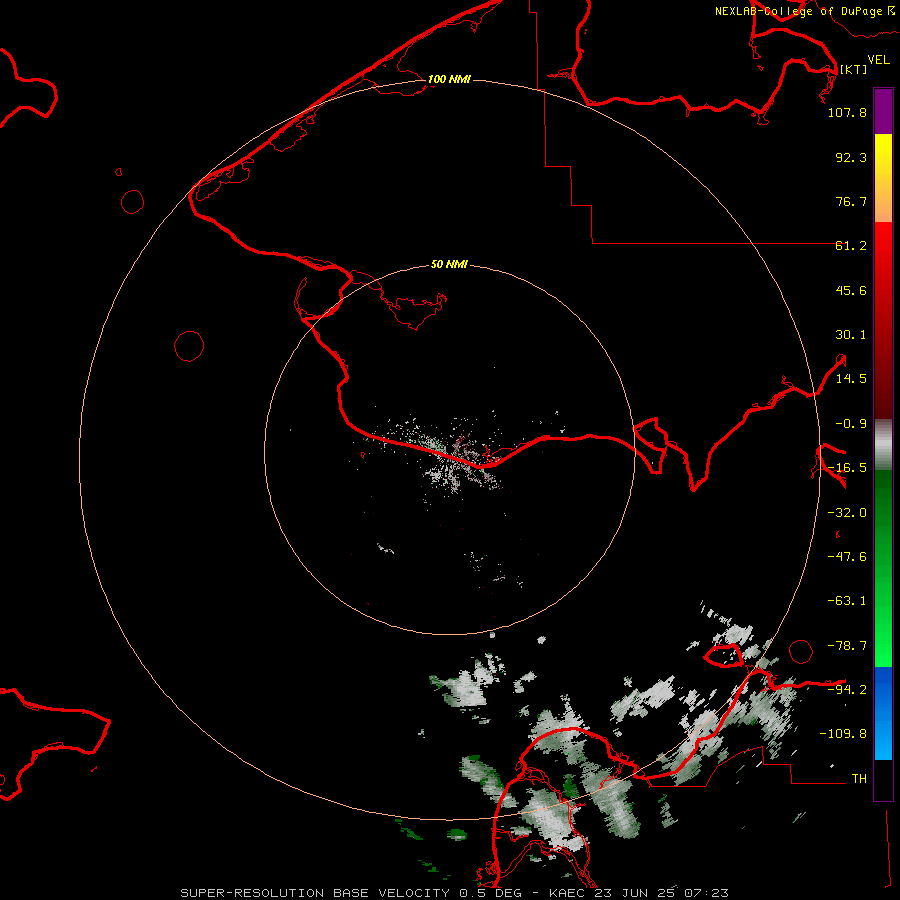Click the -47.6 legend value

point(847,557)
